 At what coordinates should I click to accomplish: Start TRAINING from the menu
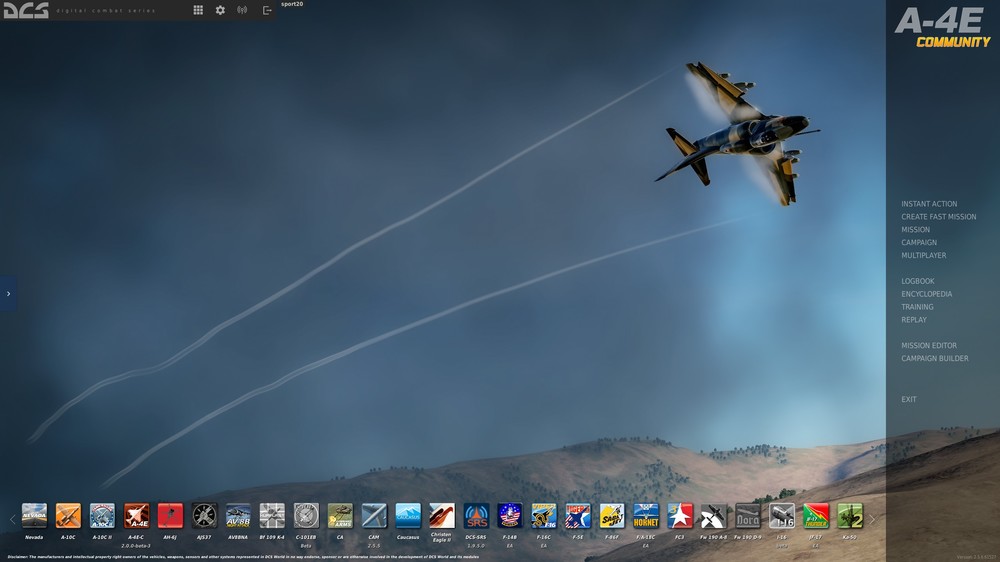click(x=917, y=307)
